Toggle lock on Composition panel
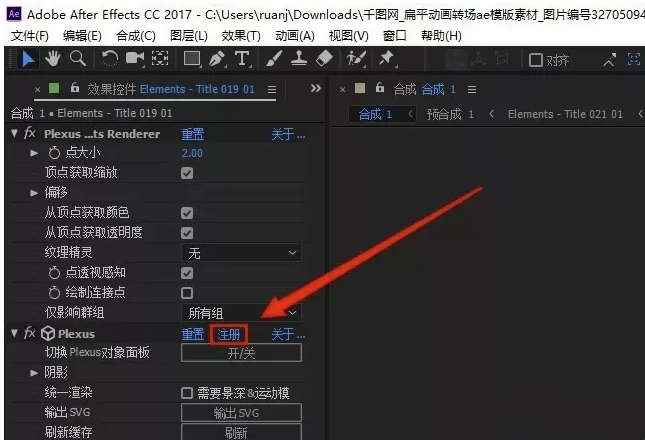 pyautogui.click(x=380, y=88)
